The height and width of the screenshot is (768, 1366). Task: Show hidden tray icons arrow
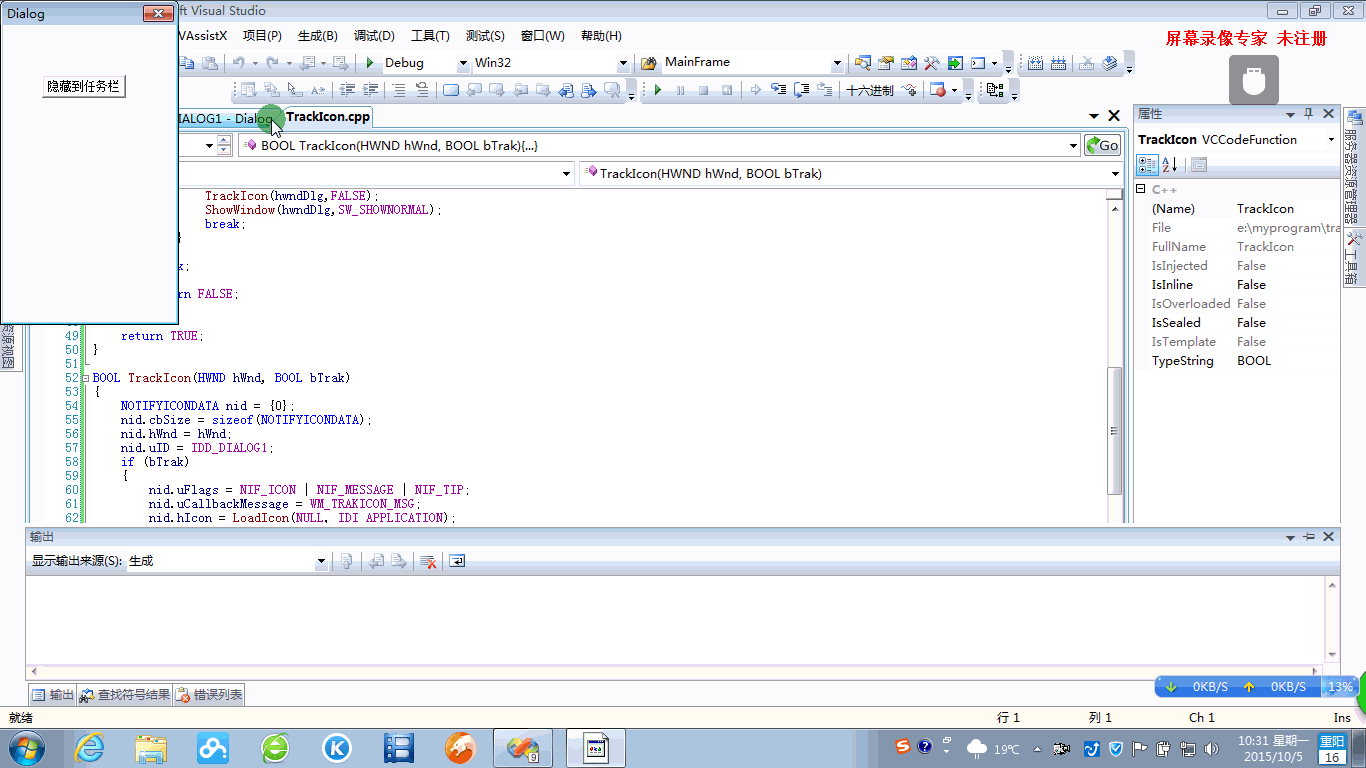coord(1037,749)
